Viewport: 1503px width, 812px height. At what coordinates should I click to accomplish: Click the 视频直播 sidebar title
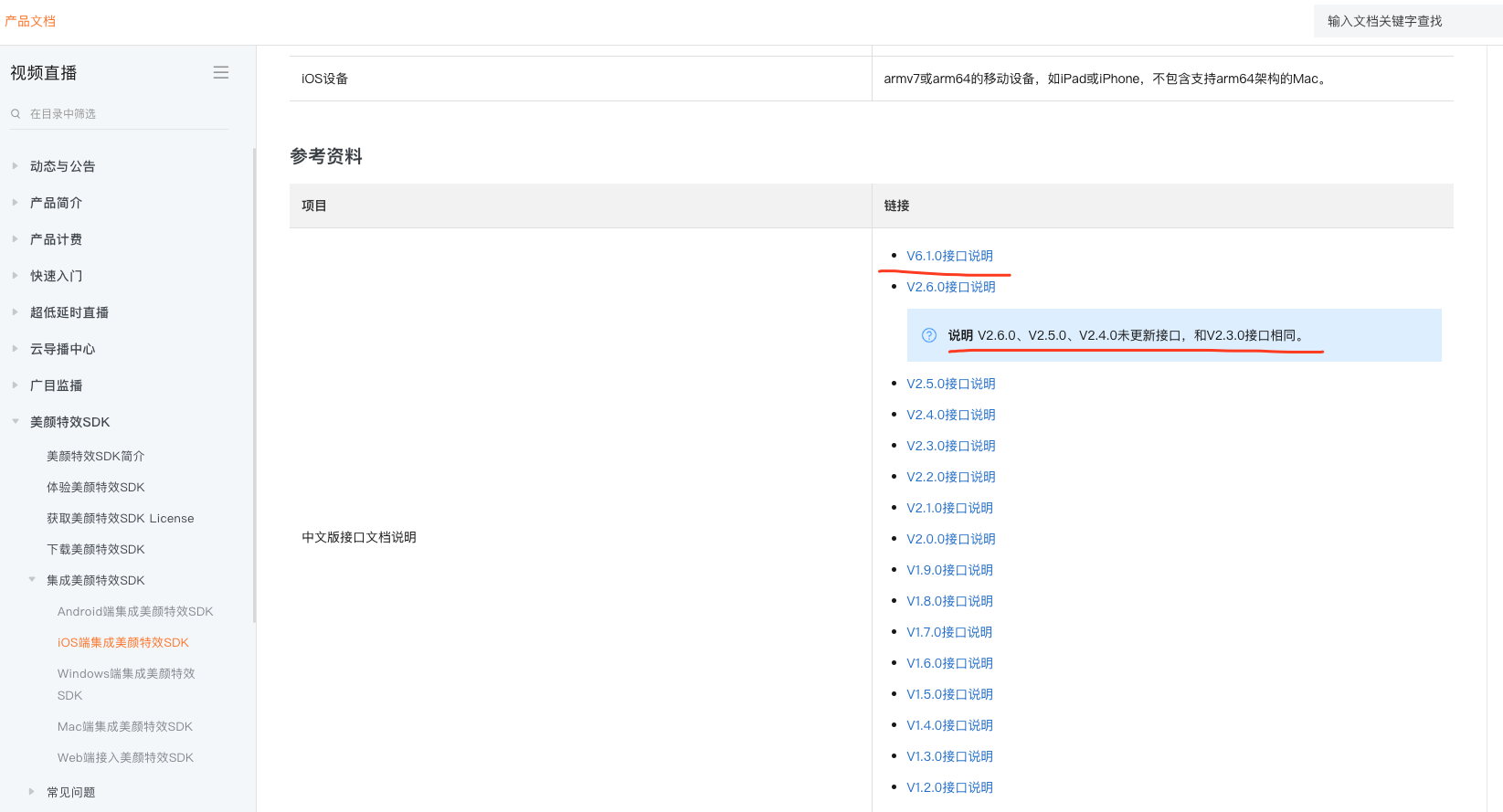click(x=44, y=73)
